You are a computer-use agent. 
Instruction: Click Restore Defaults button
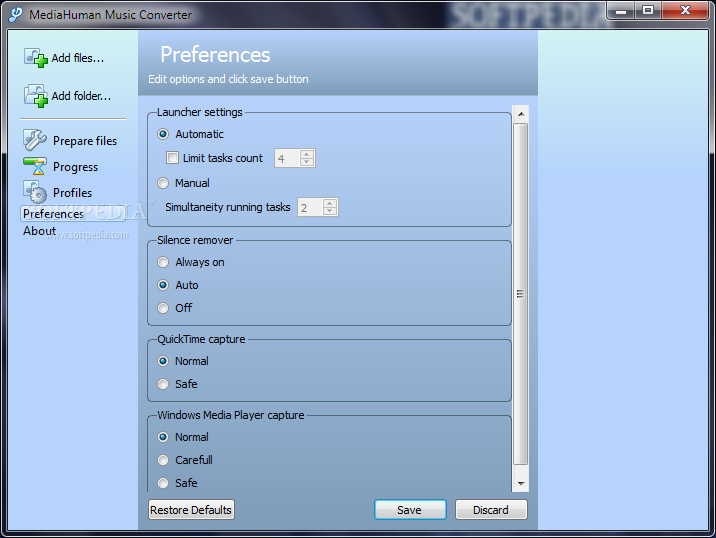[x=191, y=510]
